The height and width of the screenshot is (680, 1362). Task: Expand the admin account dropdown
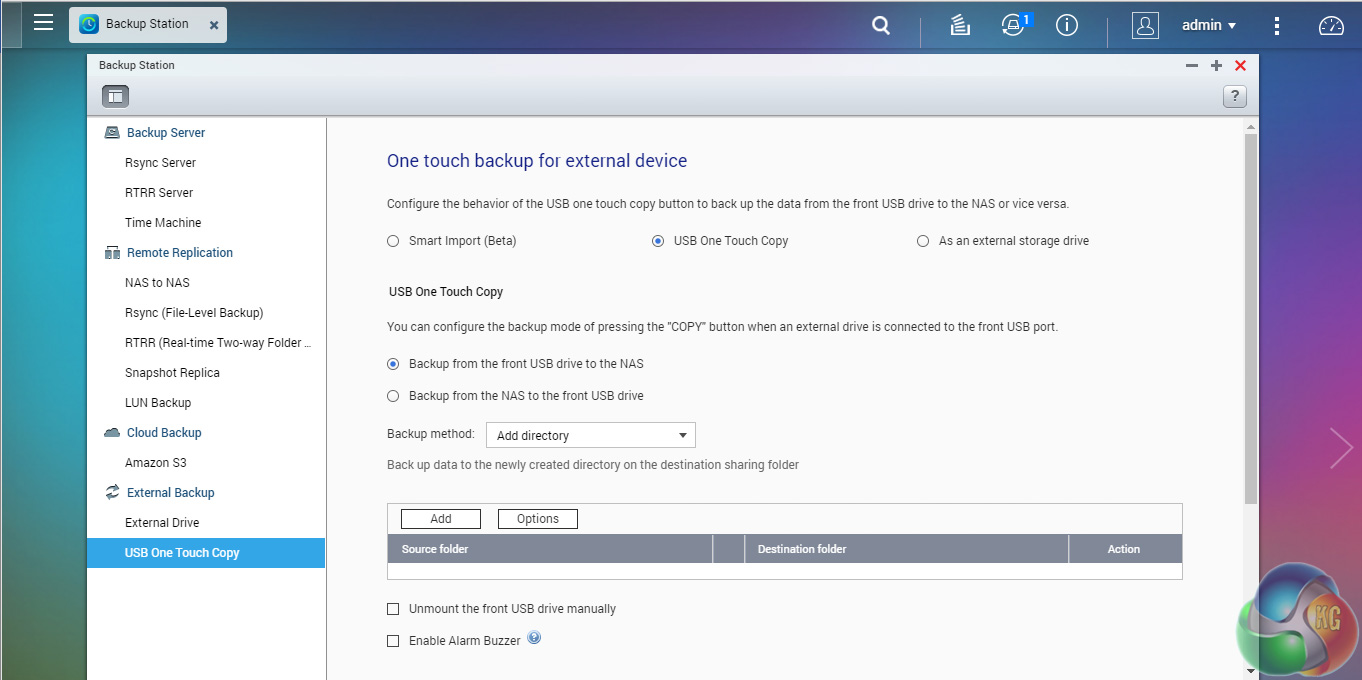(1209, 26)
